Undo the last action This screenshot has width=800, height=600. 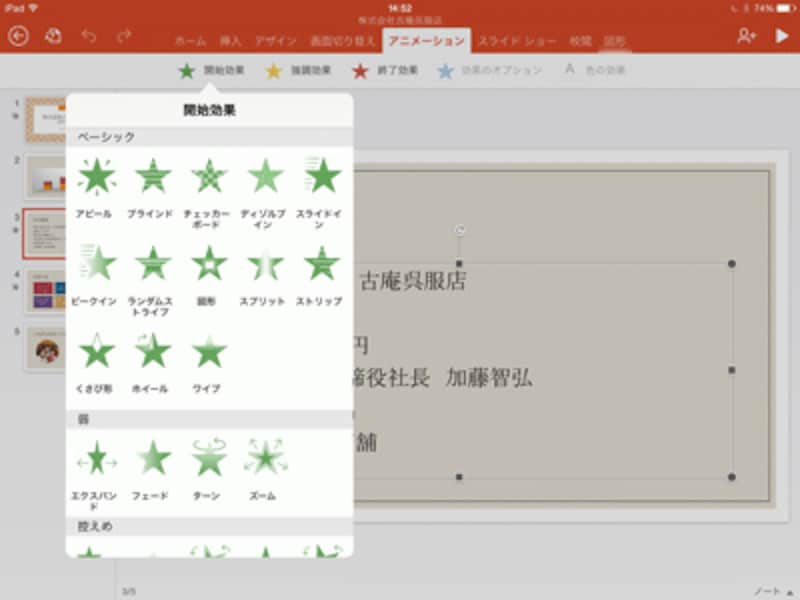tap(89, 36)
